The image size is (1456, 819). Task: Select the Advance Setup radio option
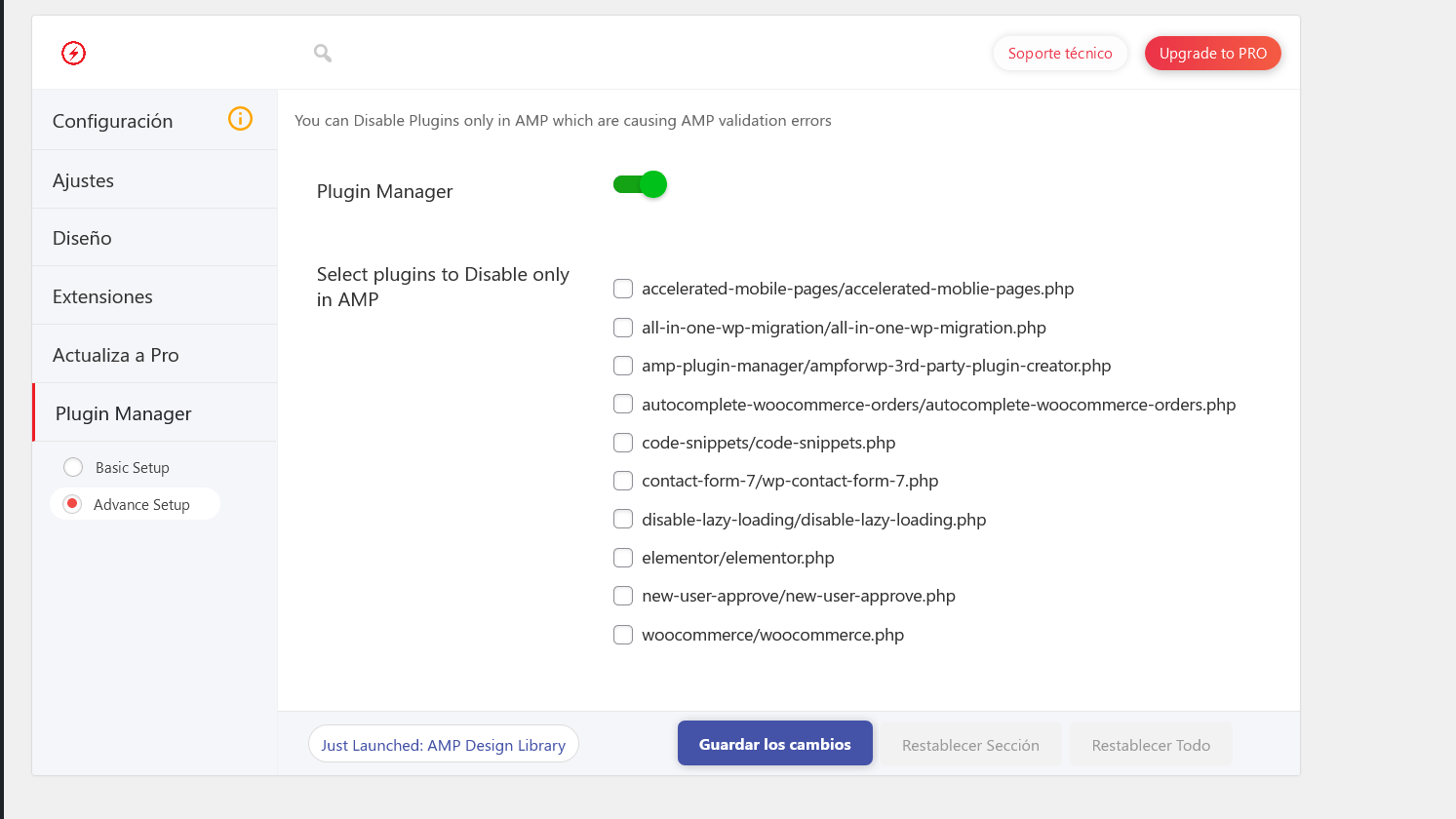(x=72, y=504)
